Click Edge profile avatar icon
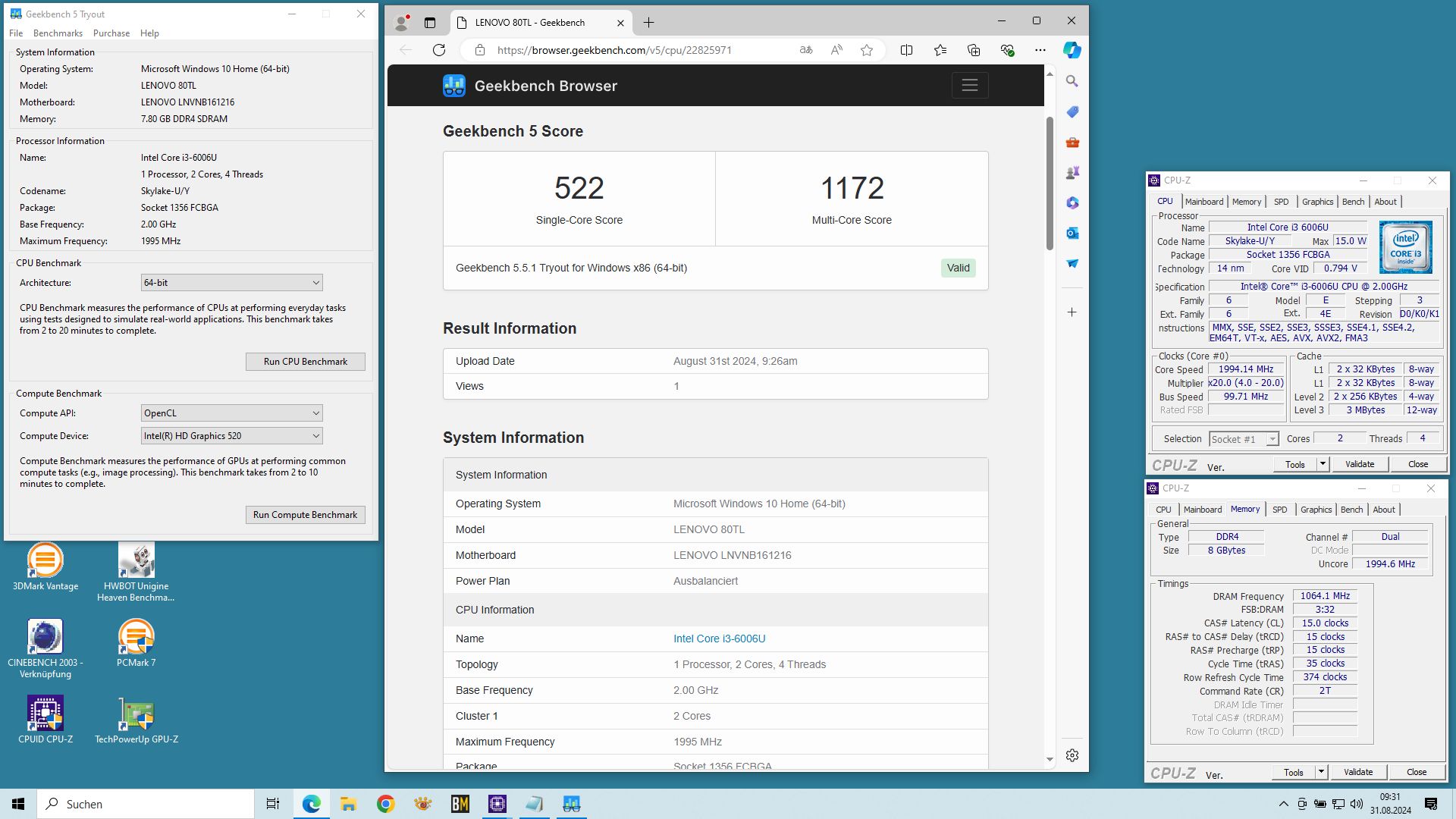Viewport: 1456px width, 819px height. click(402, 23)
